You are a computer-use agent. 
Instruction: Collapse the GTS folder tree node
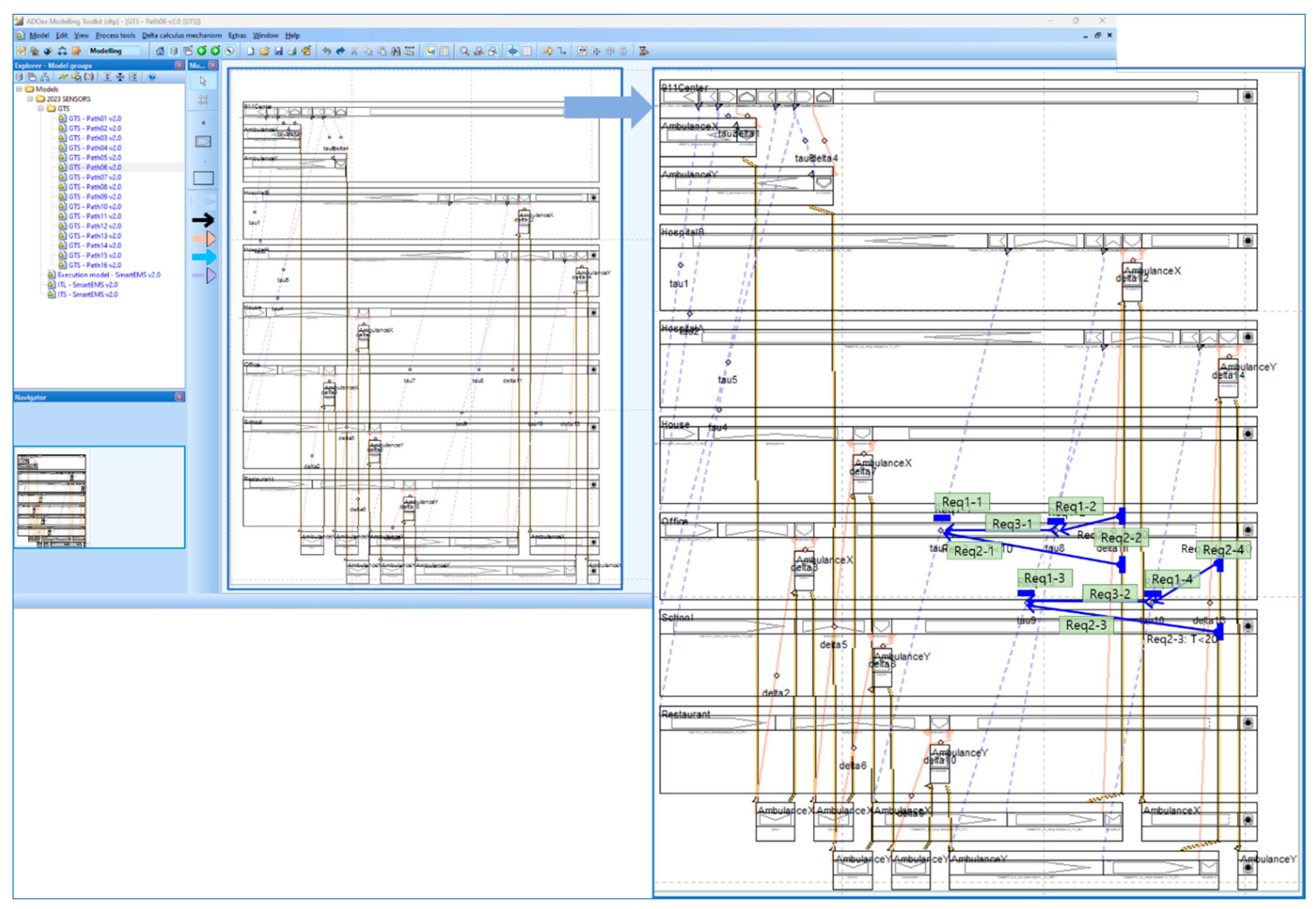point(41,108)
